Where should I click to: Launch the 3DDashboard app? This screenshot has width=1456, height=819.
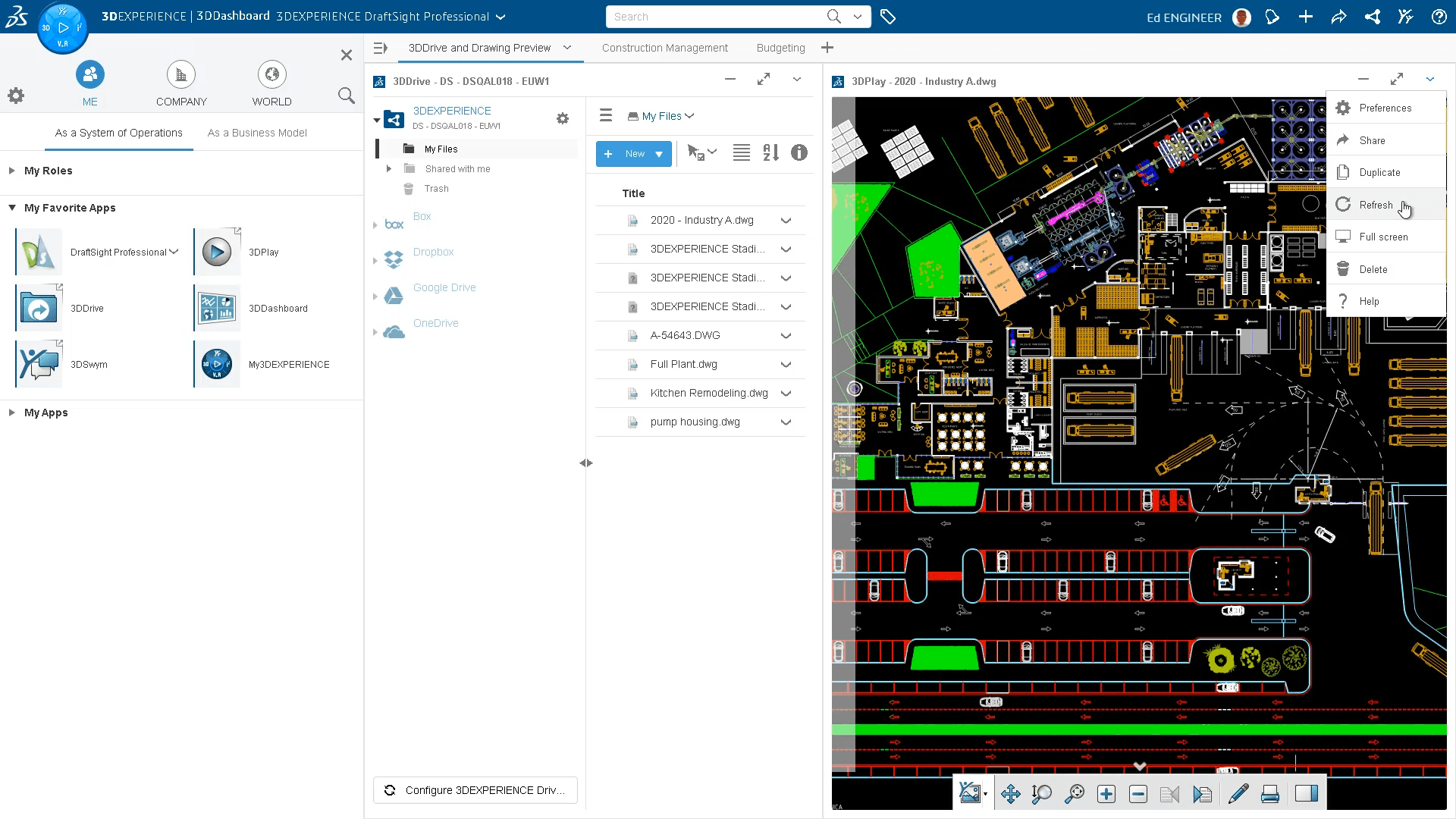[x=217, y=308]
